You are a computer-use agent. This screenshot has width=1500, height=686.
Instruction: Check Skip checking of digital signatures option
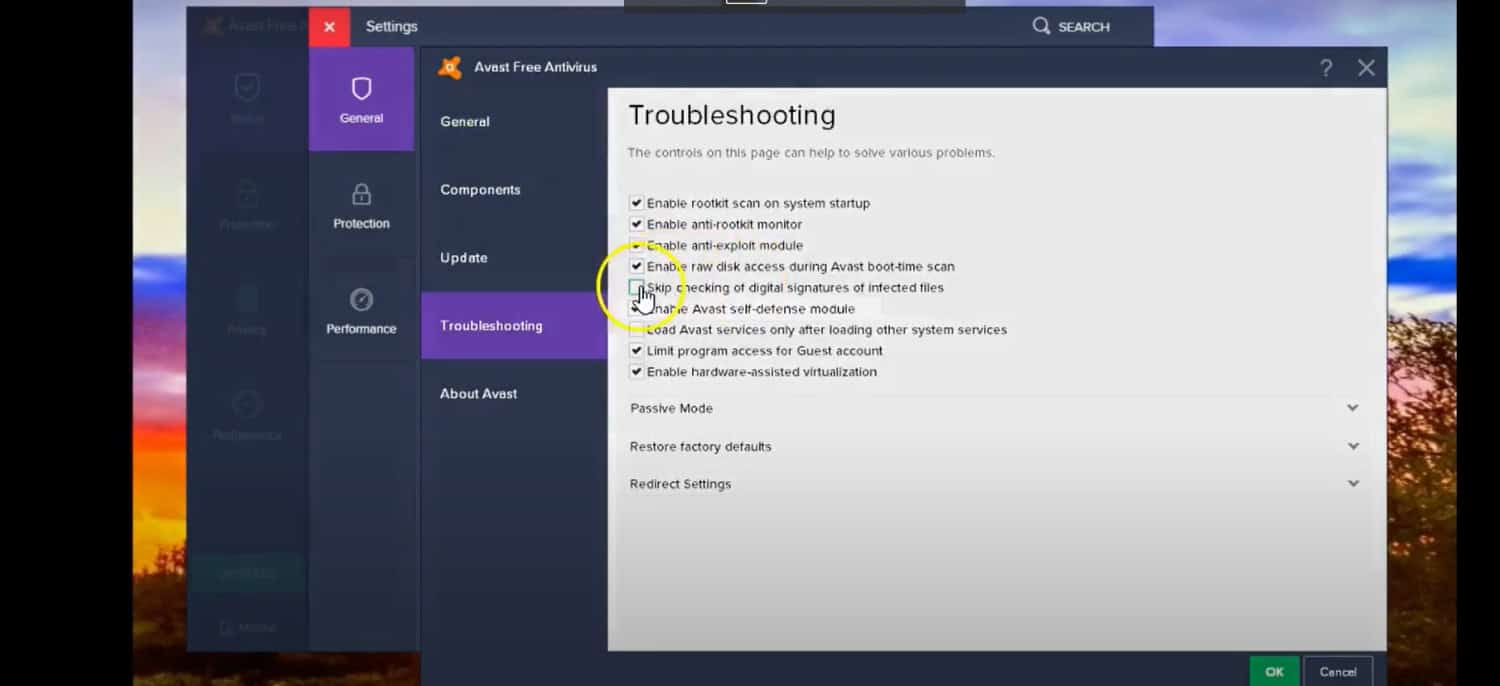[636, 287]
